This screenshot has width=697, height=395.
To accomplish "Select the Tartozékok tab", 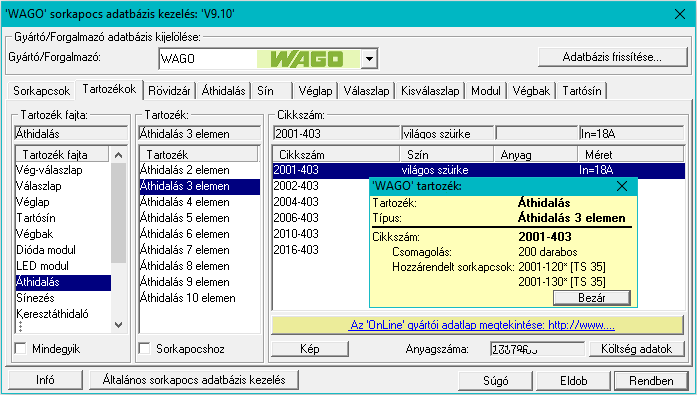I will tap(109, 89).
